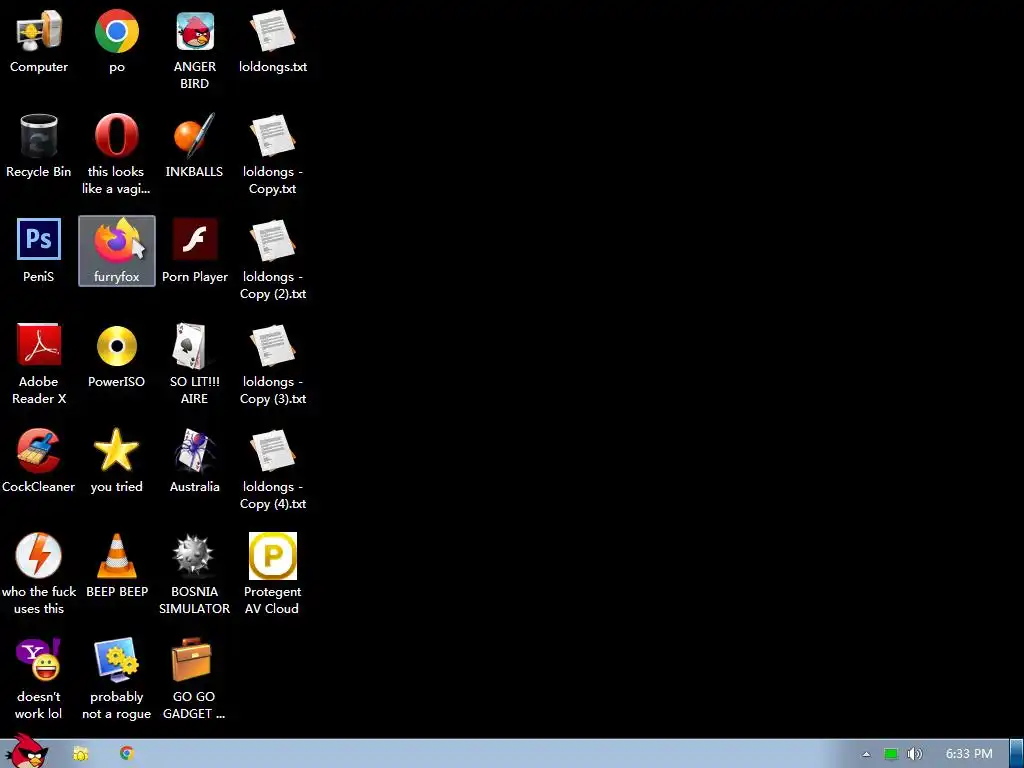Click the Show desktop button
The width and height of the screenshot is (1024, 768).
tap(1016, 754)
